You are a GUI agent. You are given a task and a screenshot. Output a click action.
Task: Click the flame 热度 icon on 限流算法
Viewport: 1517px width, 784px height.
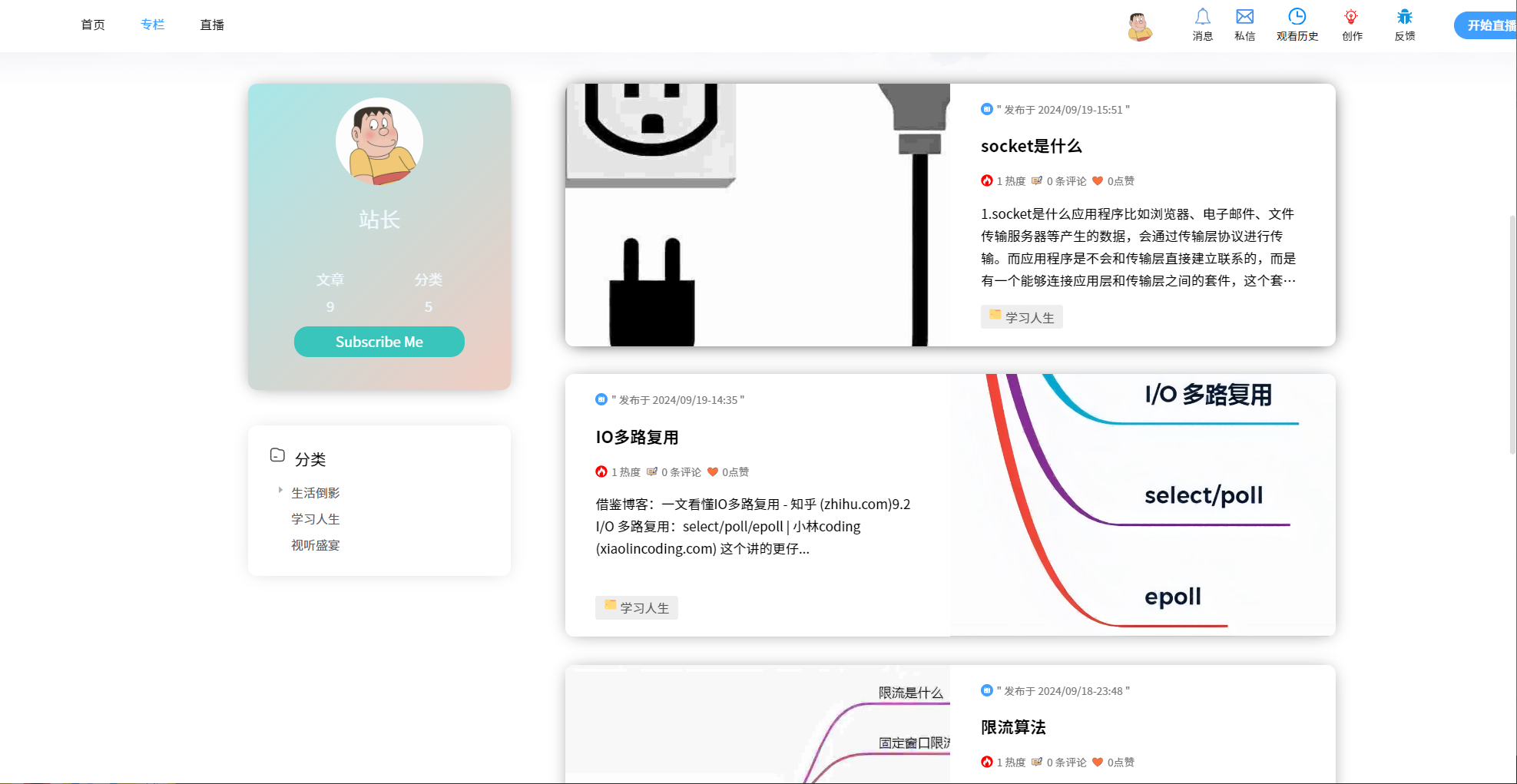(987, 762)
